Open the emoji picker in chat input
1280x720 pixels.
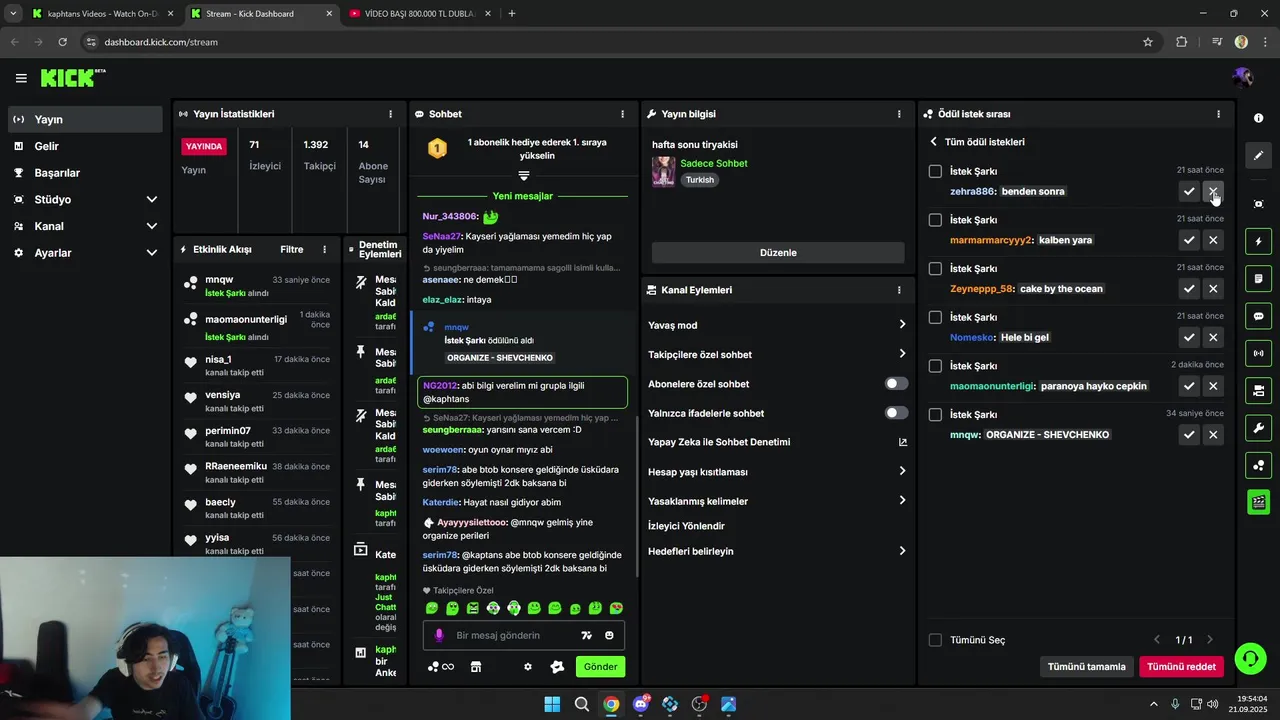tap(609, 636)
